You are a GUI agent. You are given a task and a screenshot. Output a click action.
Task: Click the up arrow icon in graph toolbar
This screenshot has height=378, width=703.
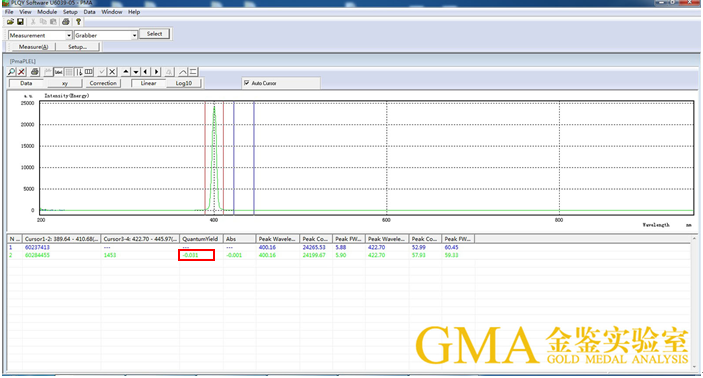click(x=126, y=72)
